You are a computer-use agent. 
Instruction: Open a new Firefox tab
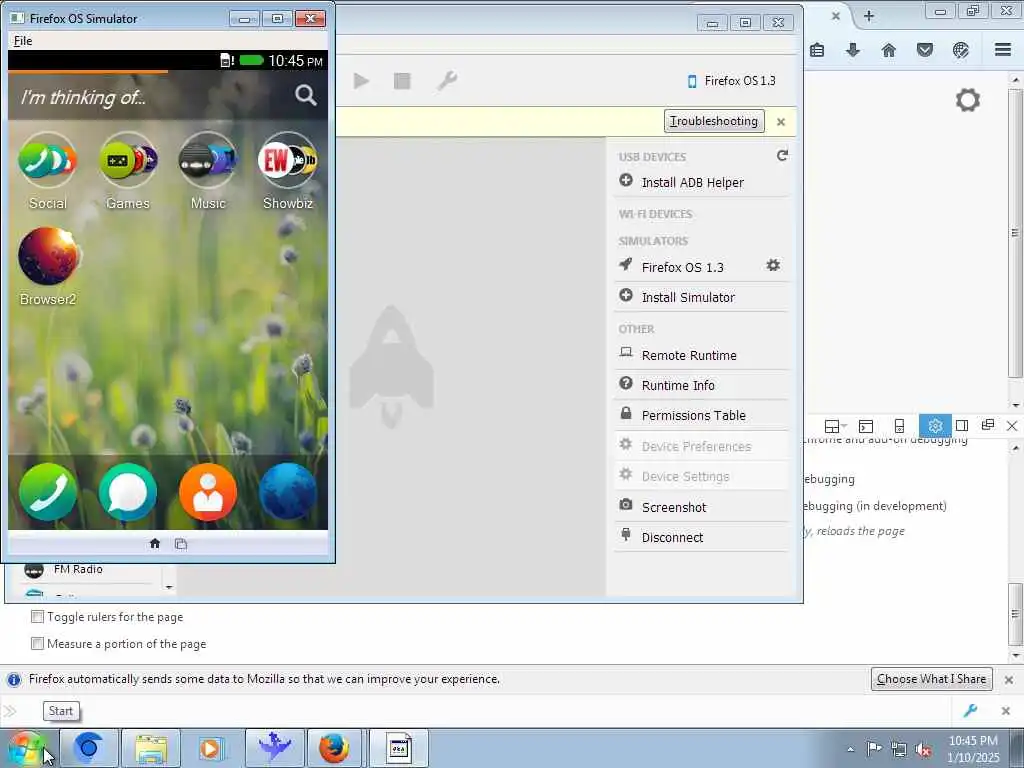tap(869, 16)
